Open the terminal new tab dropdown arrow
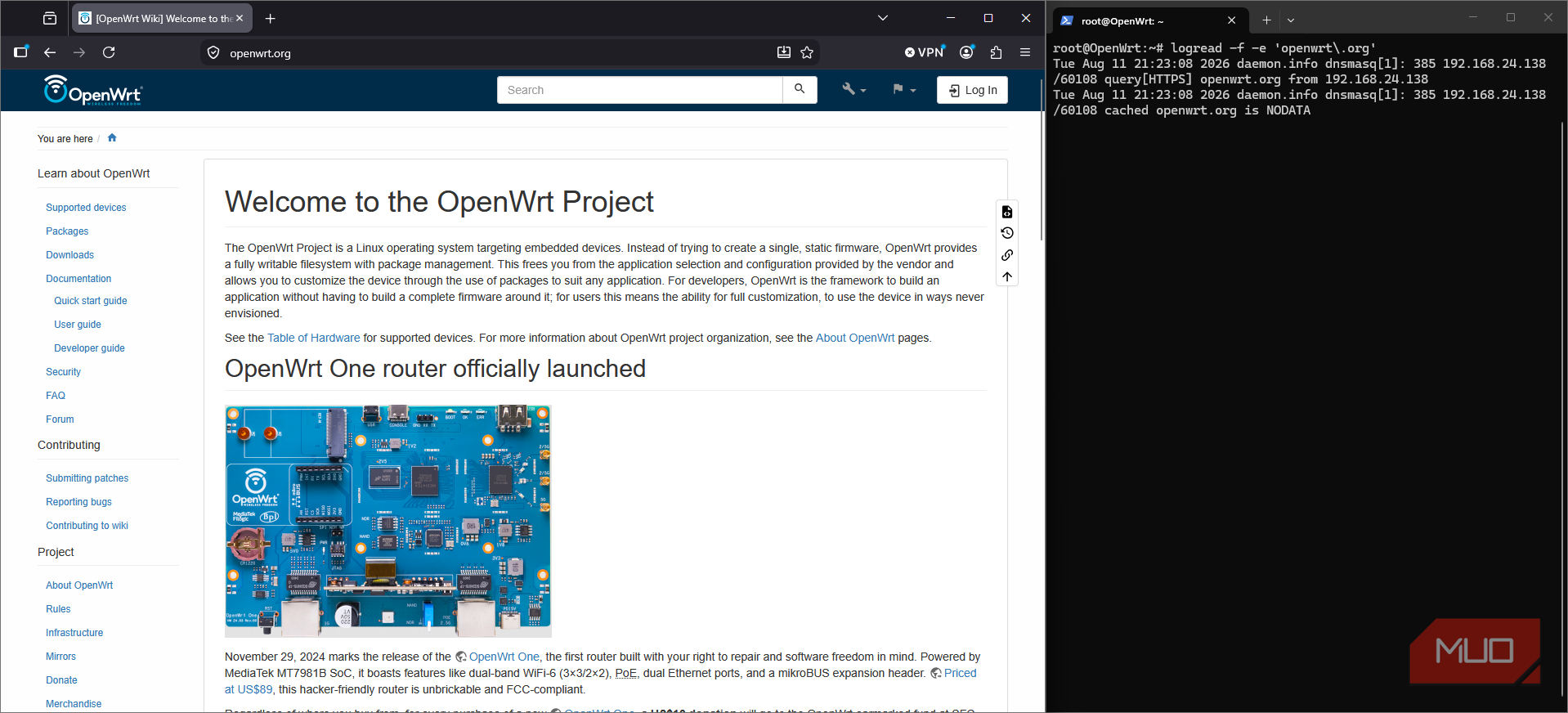1568x713 pixels. (1291, 20)
